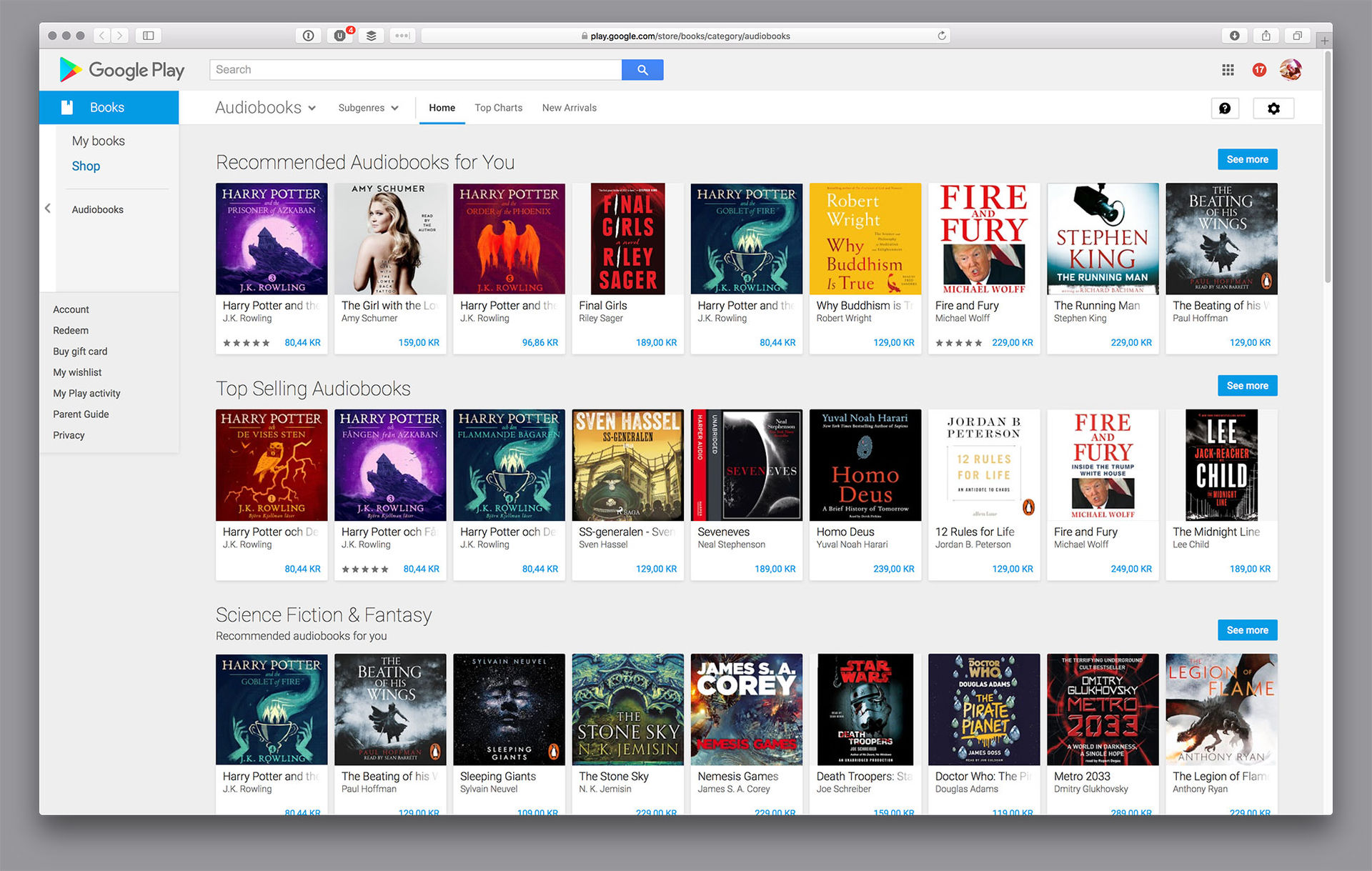
Task: Open Safari downloads icon
Action: coord(1235,35)
